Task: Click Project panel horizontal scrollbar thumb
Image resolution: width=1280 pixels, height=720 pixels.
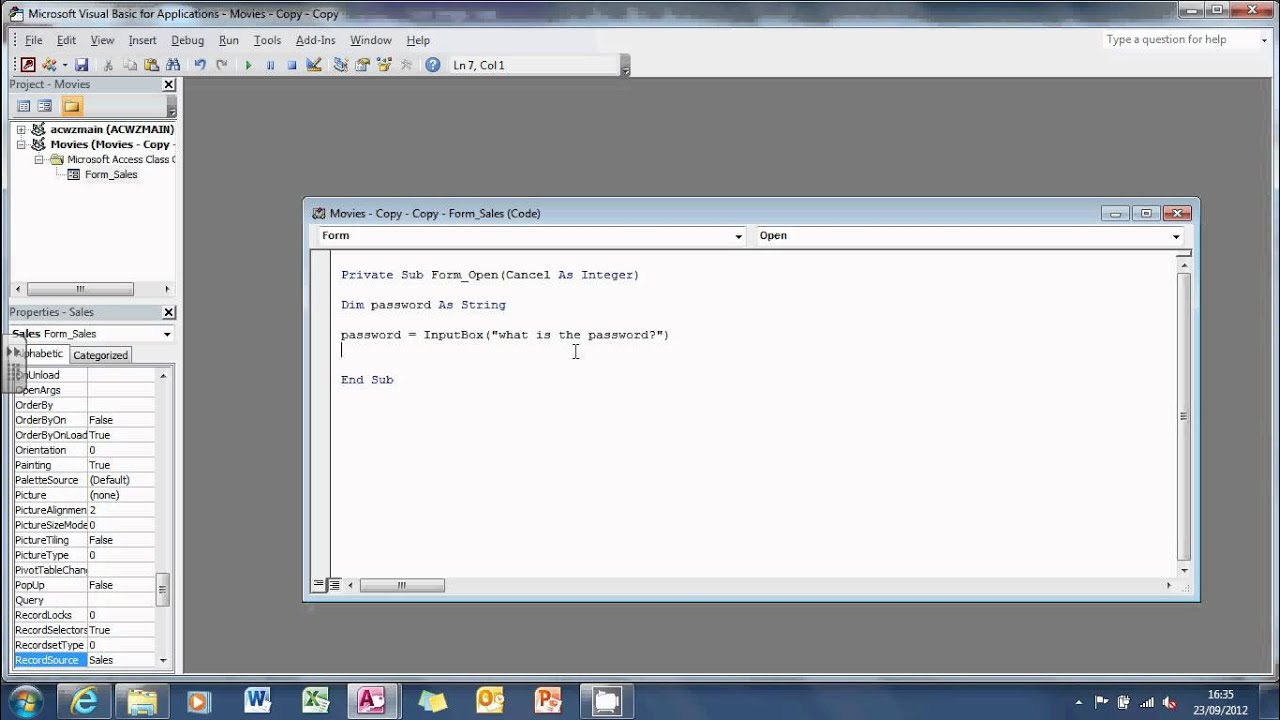Action: pyautogui.click(x=80, y=289)
